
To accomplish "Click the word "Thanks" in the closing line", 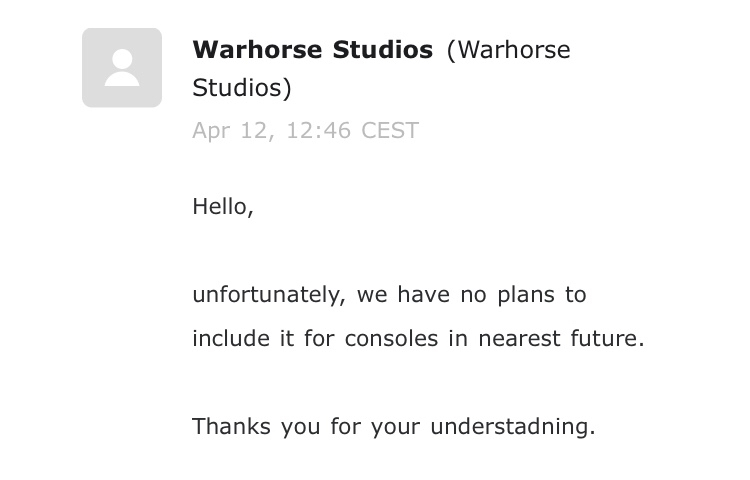I will click(x=231, y=426).
